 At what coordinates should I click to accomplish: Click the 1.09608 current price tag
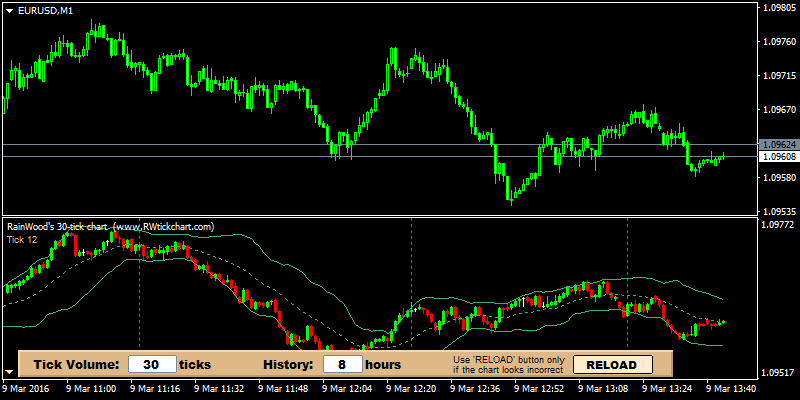coord(778,157)
